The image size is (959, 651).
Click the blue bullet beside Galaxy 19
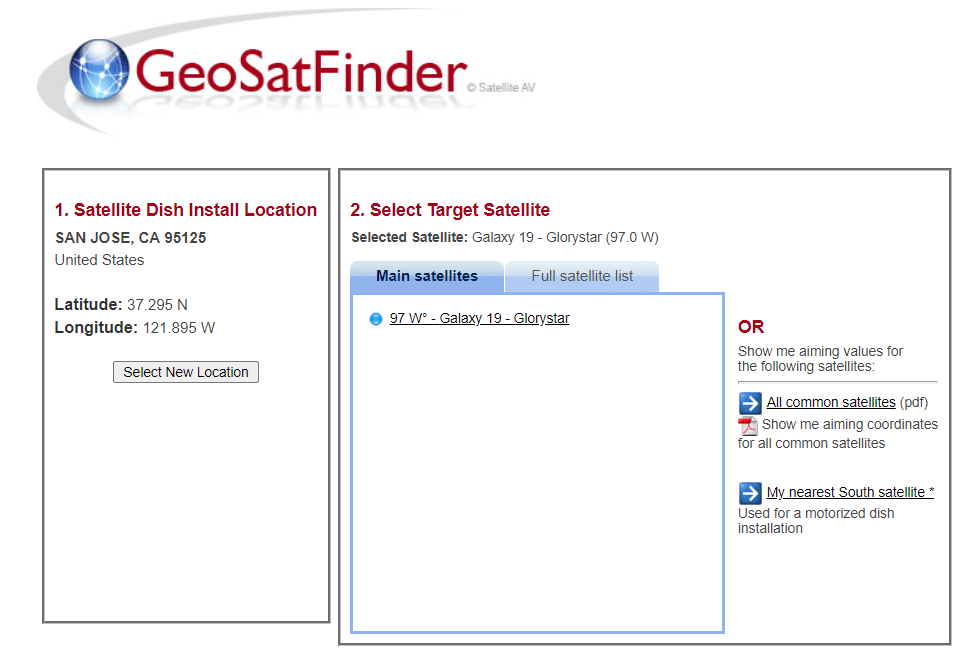coord(376,319)
